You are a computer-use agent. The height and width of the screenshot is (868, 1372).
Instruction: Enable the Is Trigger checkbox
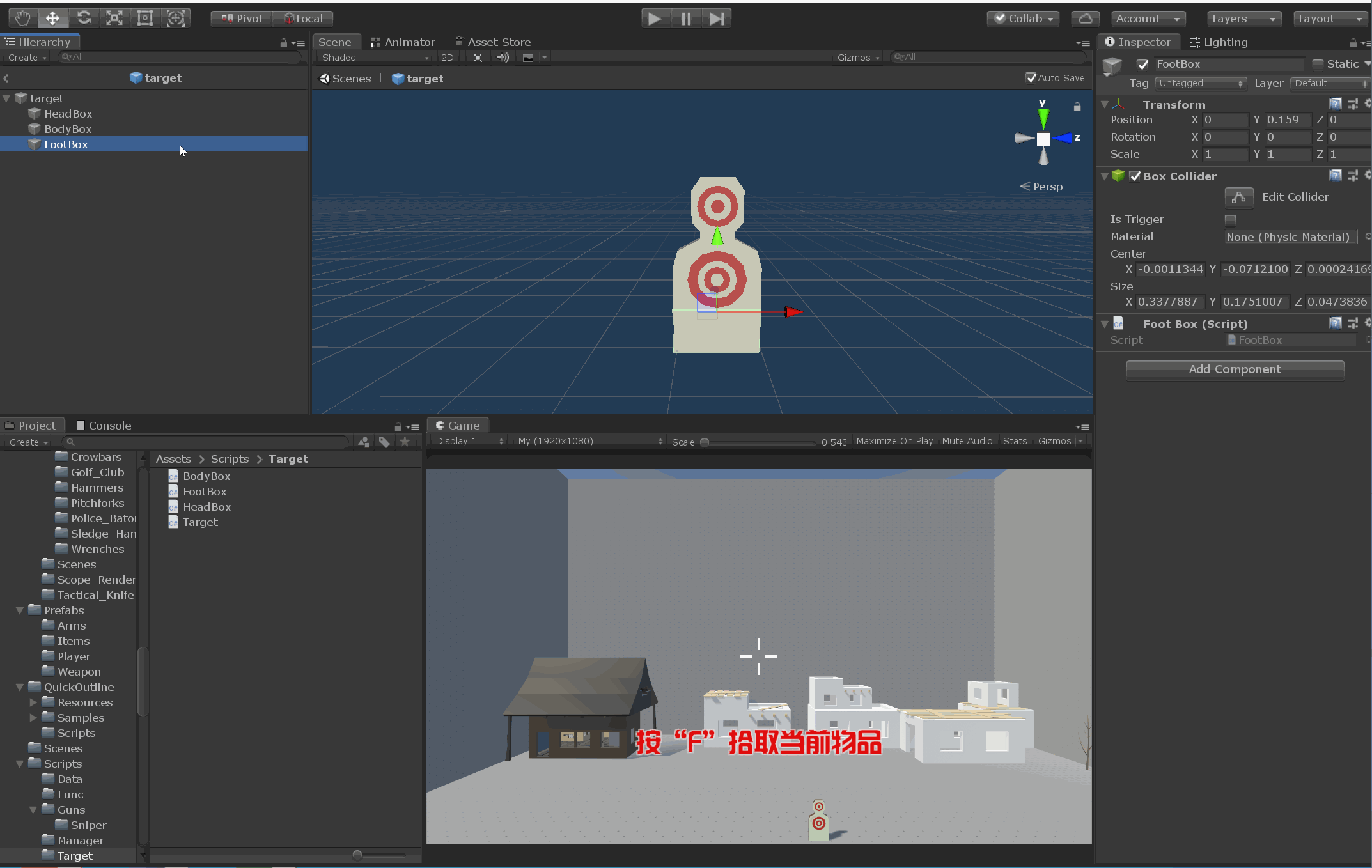coord(1230,219)
